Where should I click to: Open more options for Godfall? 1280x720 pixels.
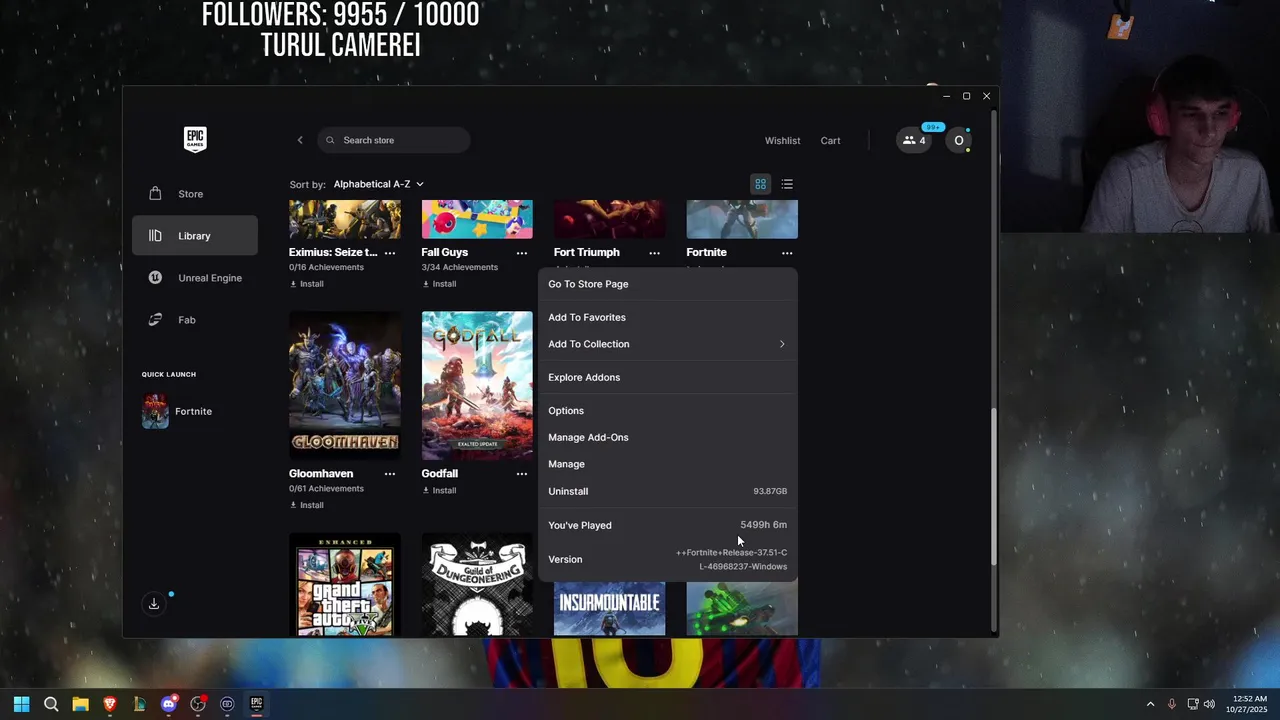point(522,474)
